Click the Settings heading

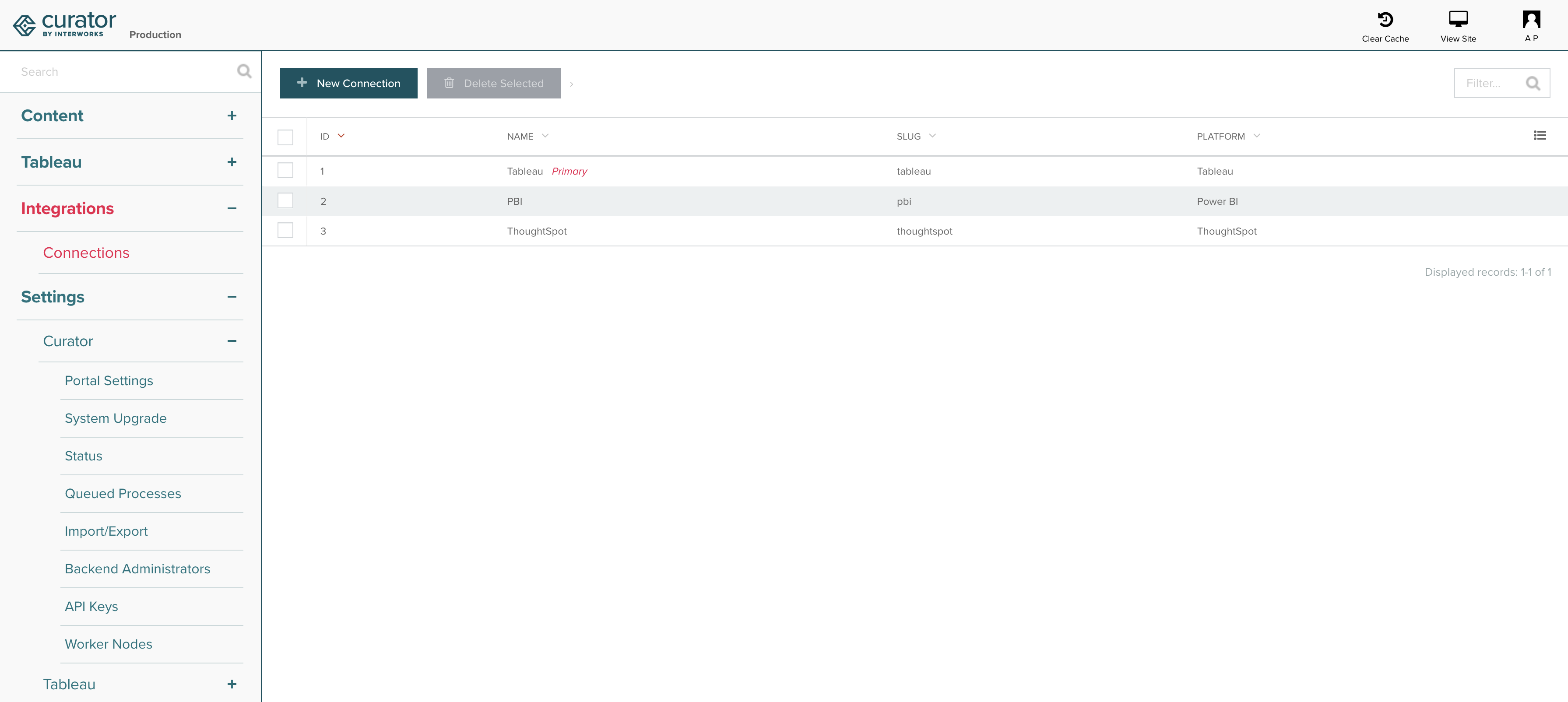pos(53,297)
